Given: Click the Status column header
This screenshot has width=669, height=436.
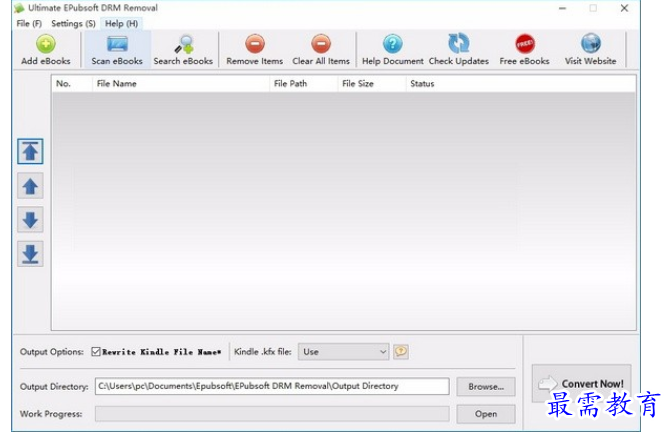Looking at the screenshot, I should tap(521, 84).
